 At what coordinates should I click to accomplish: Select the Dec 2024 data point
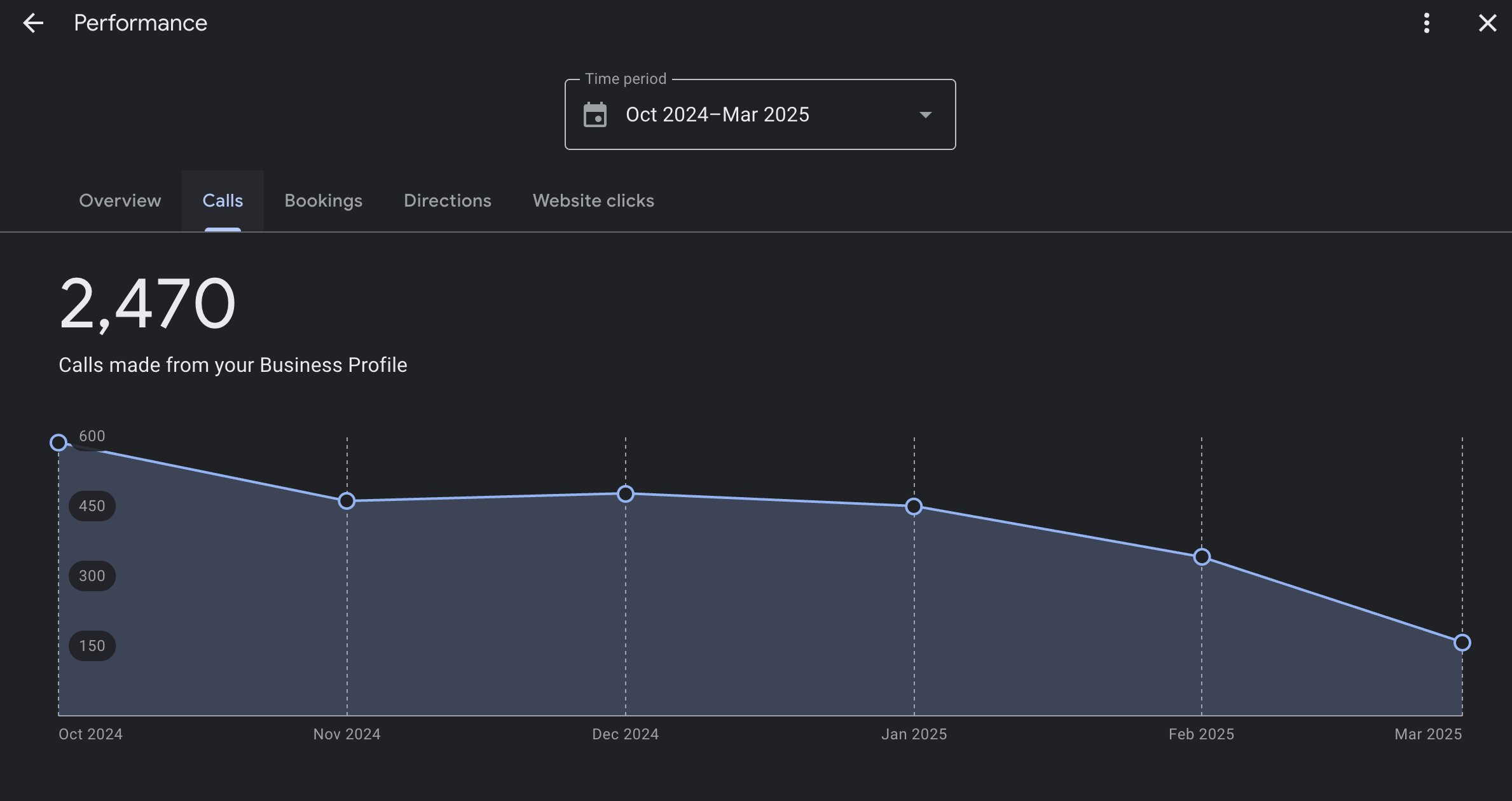(626, 494)
